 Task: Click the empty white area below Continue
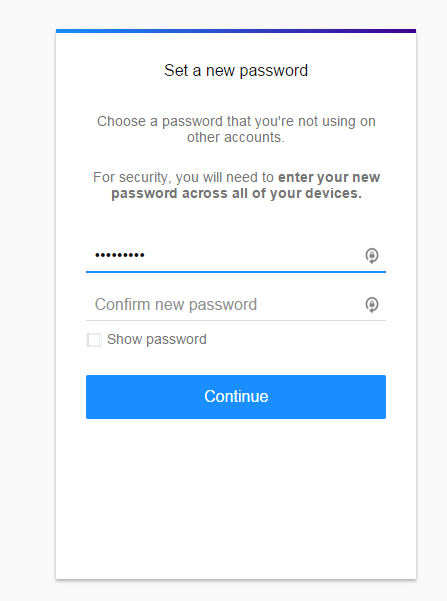click(236, 498)
